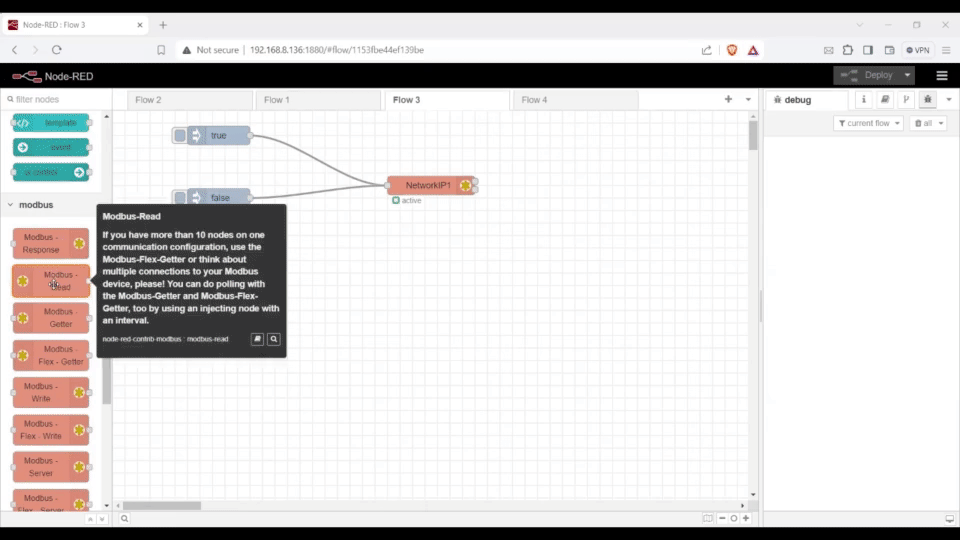This screenshot has height=540, width=960.
Task: Open the Node-RED hamburger main menu
Action: click(941, 75)
